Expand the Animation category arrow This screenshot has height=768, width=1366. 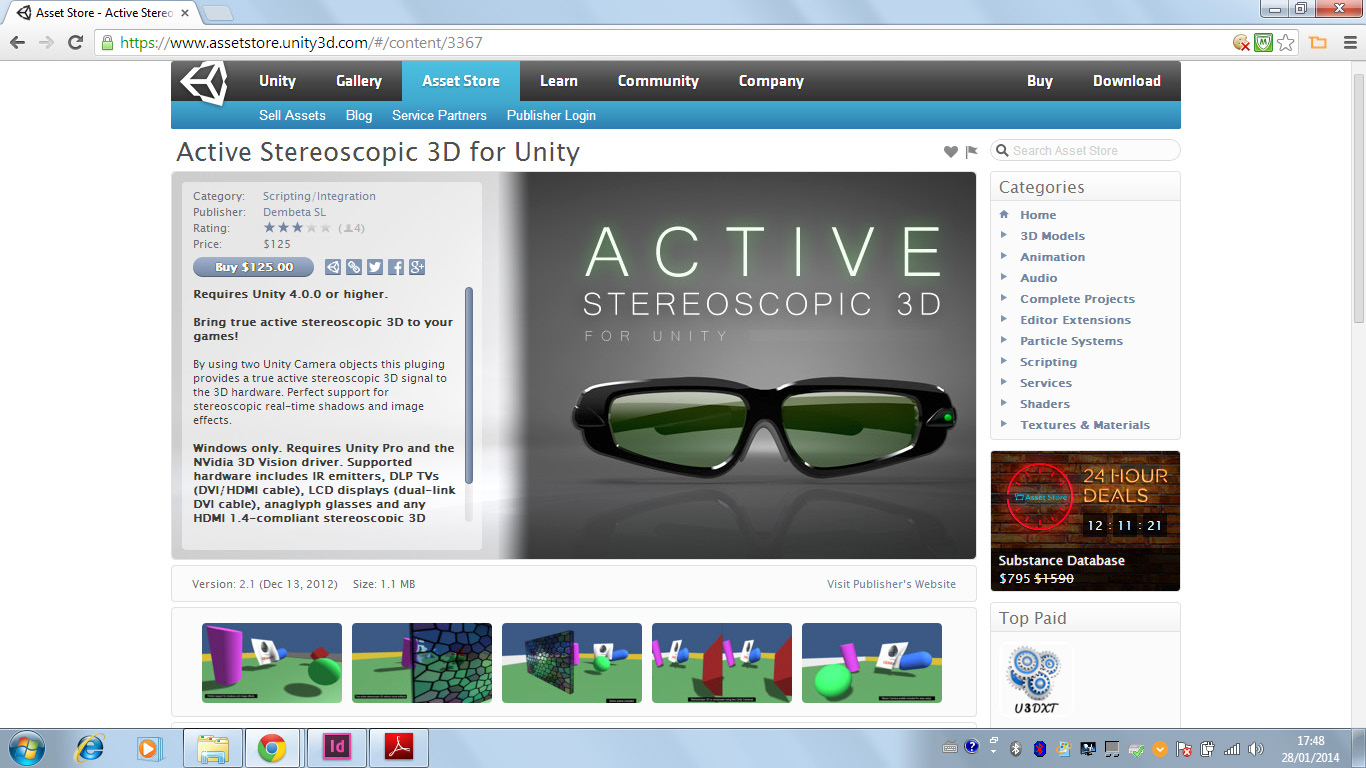(x=1004, y=256)
